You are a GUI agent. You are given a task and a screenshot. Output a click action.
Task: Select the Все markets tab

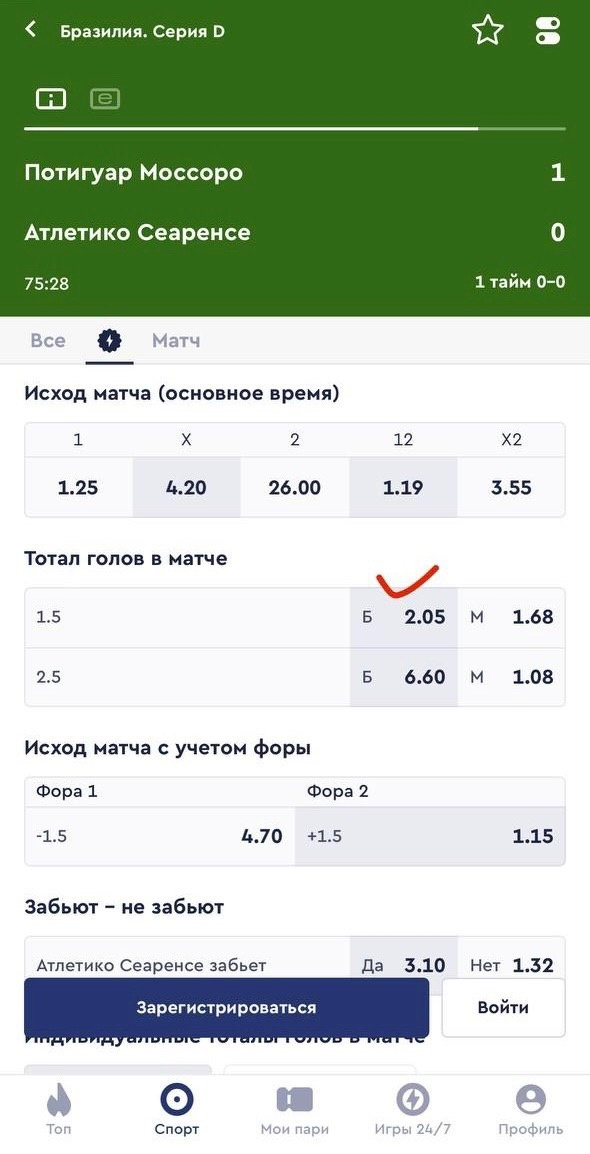[x=48, y=341]
